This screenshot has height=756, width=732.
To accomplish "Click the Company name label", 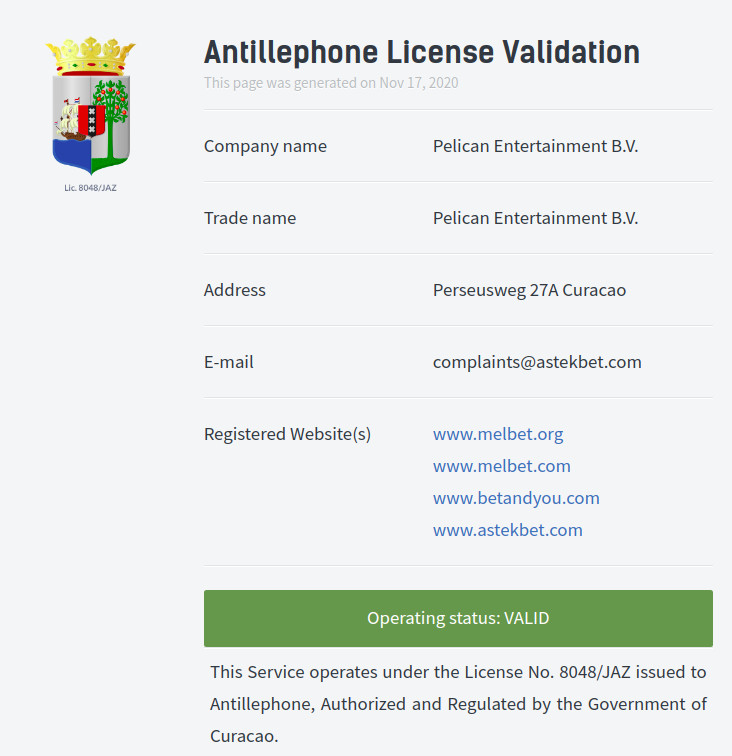I will (265, 146).
